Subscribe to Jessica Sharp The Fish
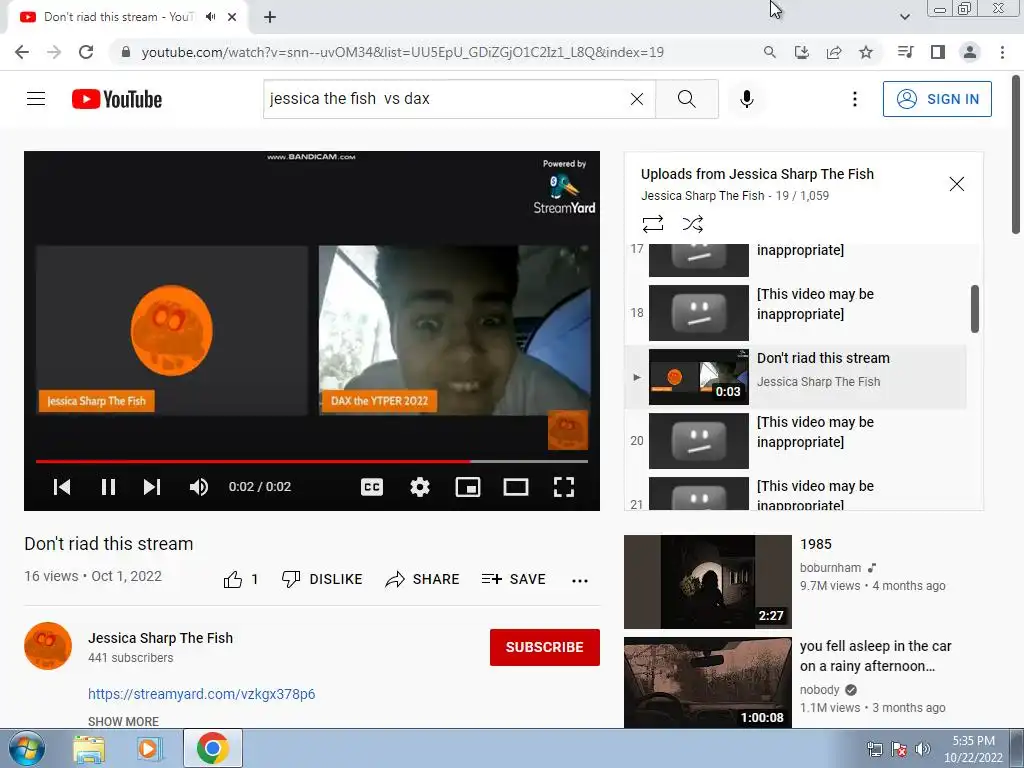This screenshot has height=768, width=1024. (545, 647)
